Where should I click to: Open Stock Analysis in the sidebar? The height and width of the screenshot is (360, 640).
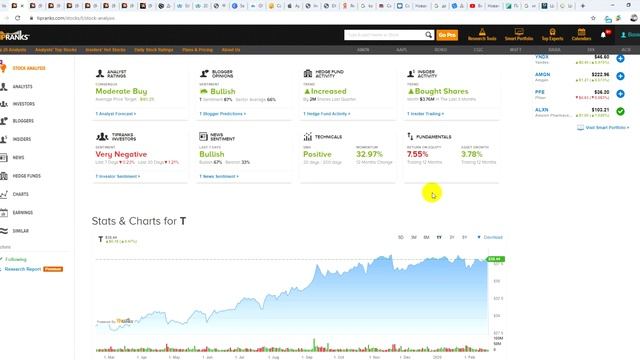point(29,68)
